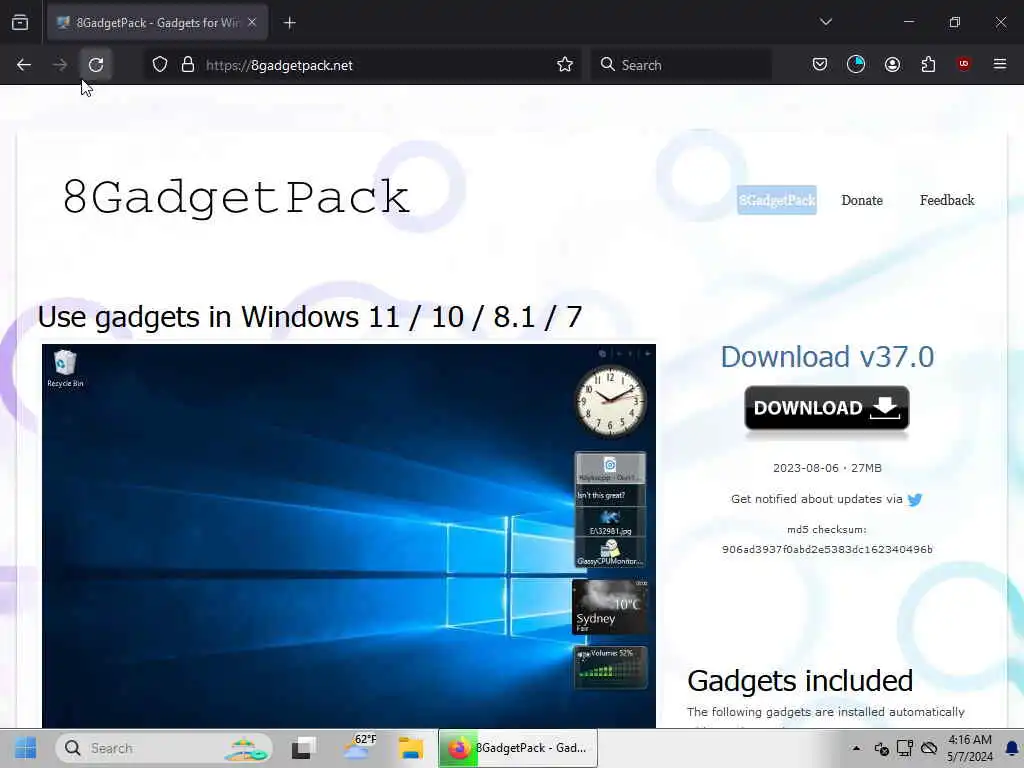Click the Firefox 8GadgetPack taskbar button
The height and width of the screenshot is (768, 1024).
pos(518,748)
